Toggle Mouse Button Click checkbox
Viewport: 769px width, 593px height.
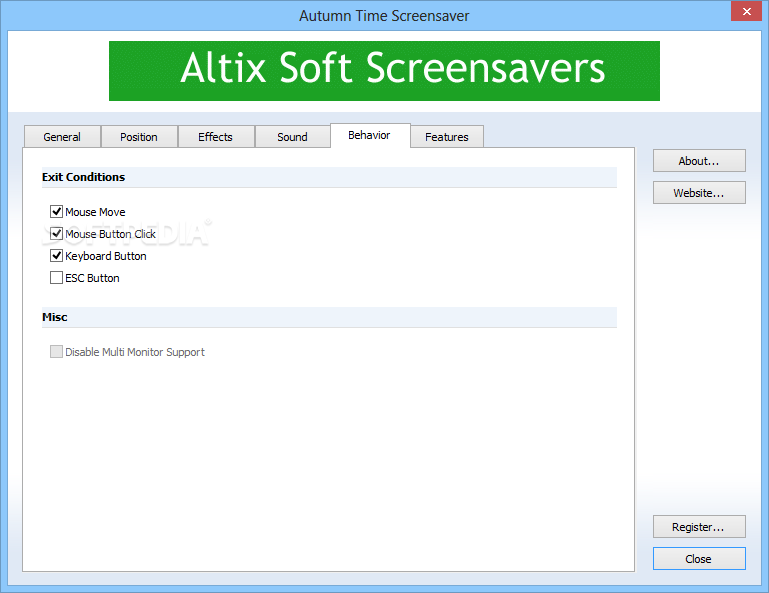click(x=56, y=233)
